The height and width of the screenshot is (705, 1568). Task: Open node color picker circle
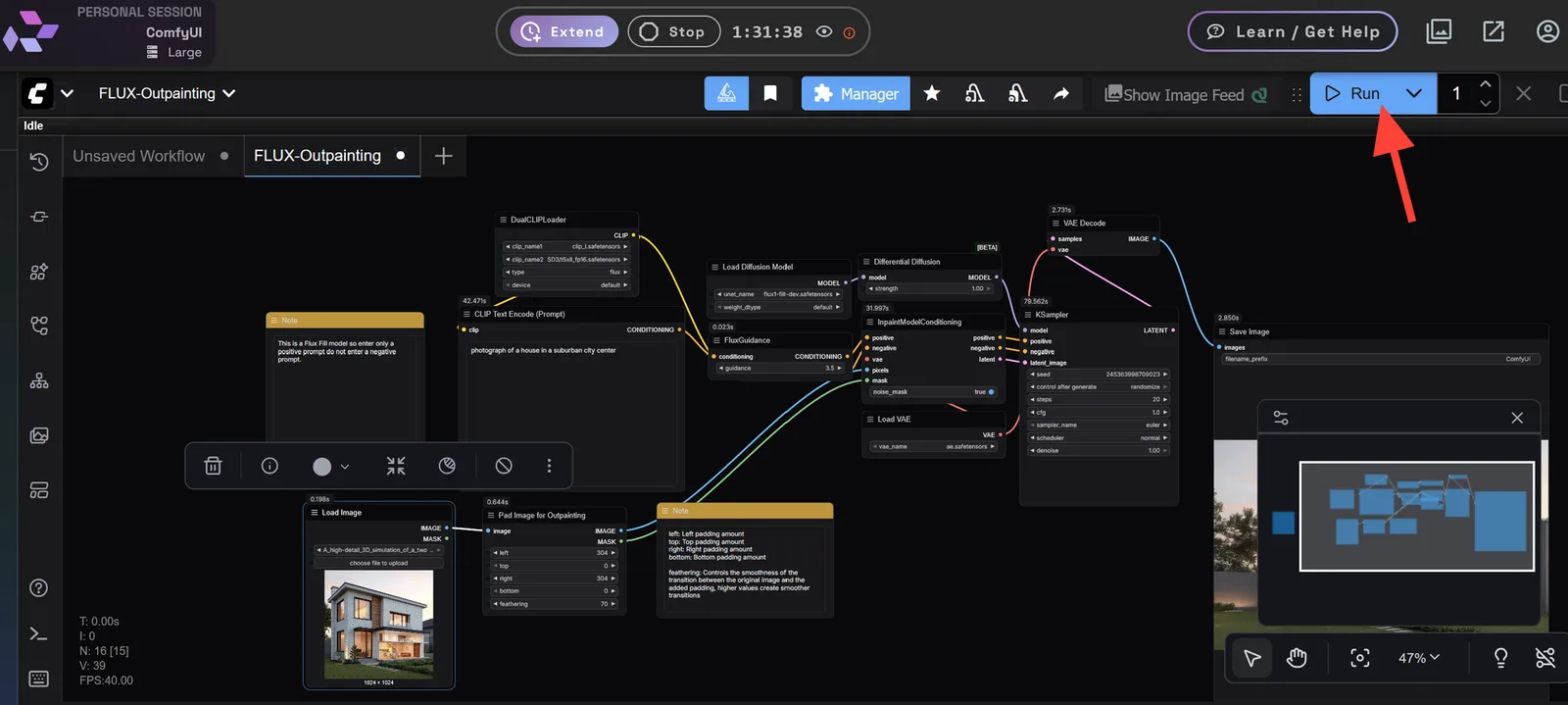pos(330,466)
